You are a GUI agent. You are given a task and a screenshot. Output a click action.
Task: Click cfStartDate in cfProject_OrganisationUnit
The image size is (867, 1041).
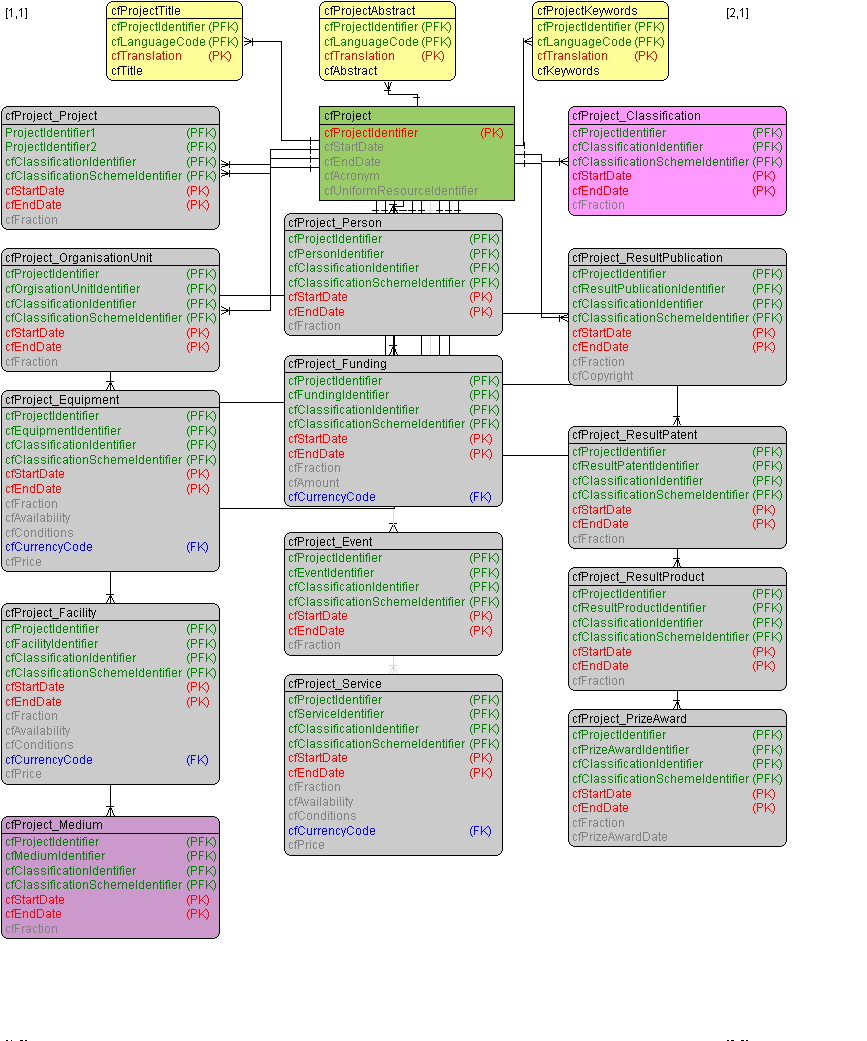(35, 333)
